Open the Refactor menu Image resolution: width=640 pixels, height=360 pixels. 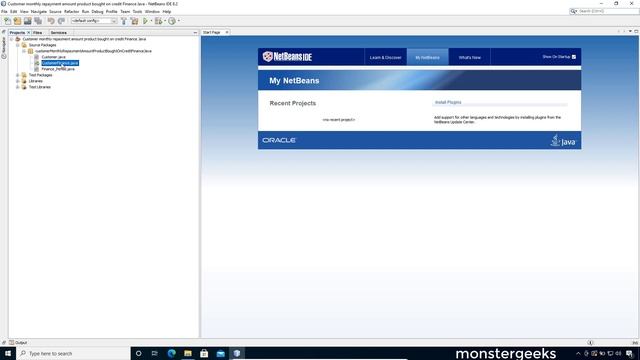71,11
